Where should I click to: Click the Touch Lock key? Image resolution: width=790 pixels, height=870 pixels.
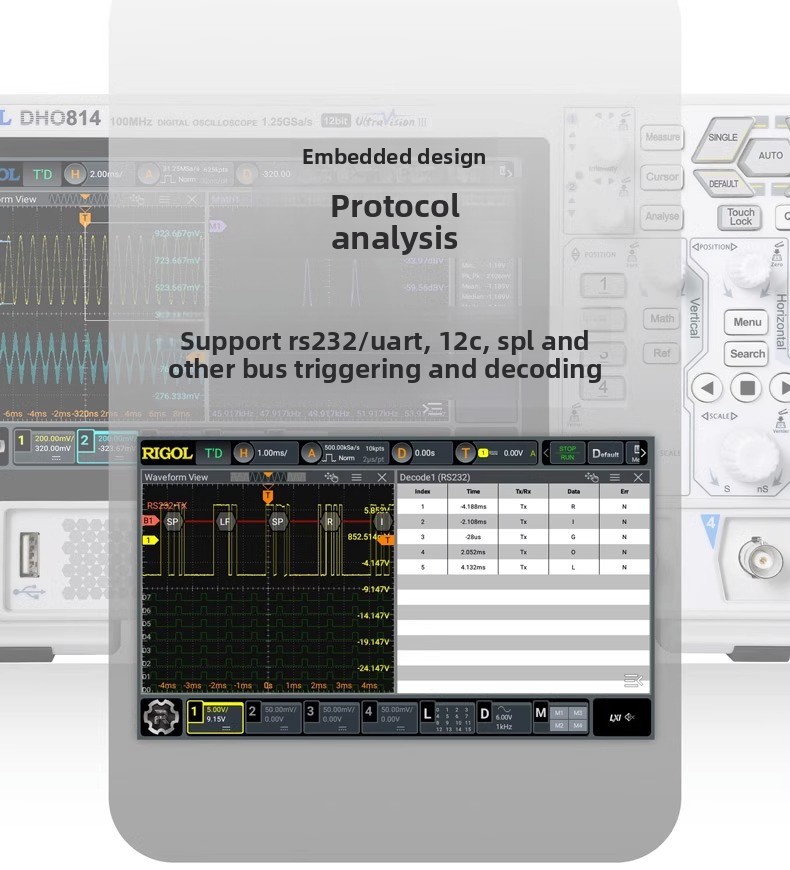tap(741, 217)
